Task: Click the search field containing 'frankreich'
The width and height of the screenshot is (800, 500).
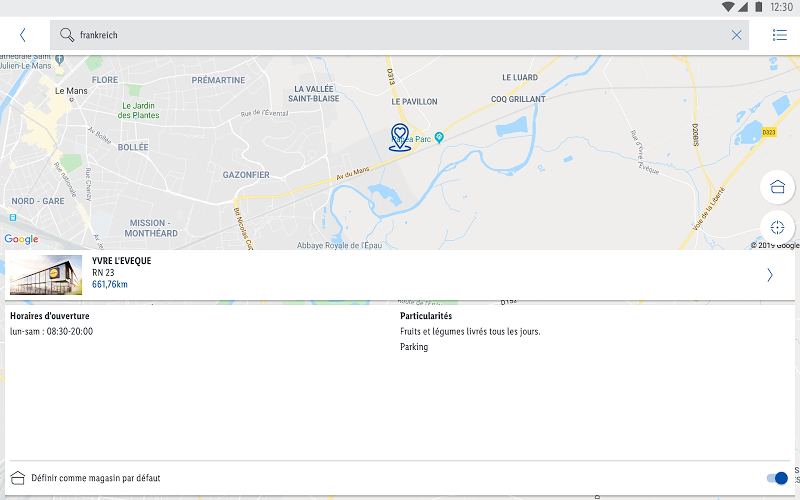Action: [399, 35]
